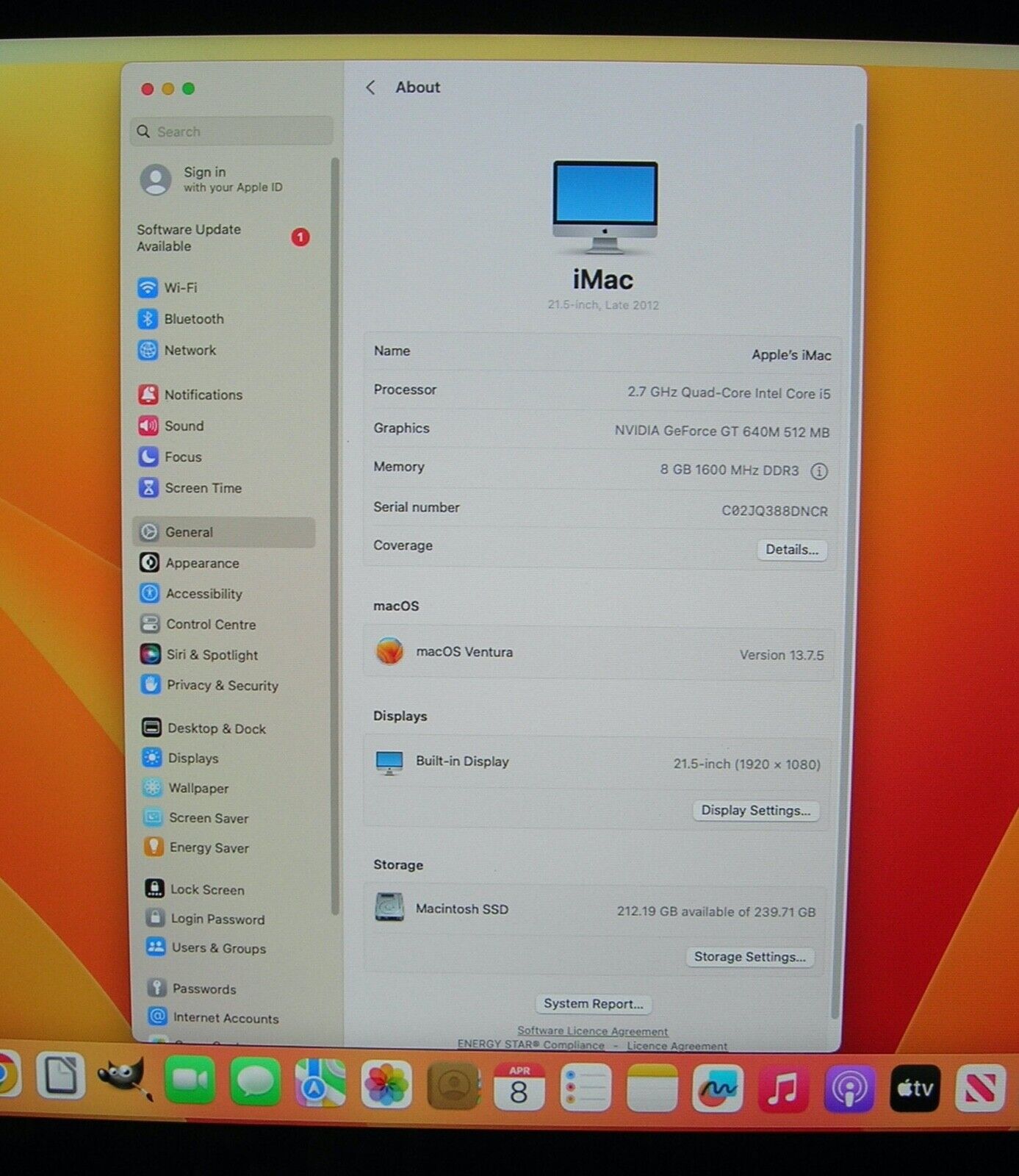Viewport: 1019px width, 1176px height.
Task: Open Calendar from the Dock
Action: click(x=519, y=1086)
